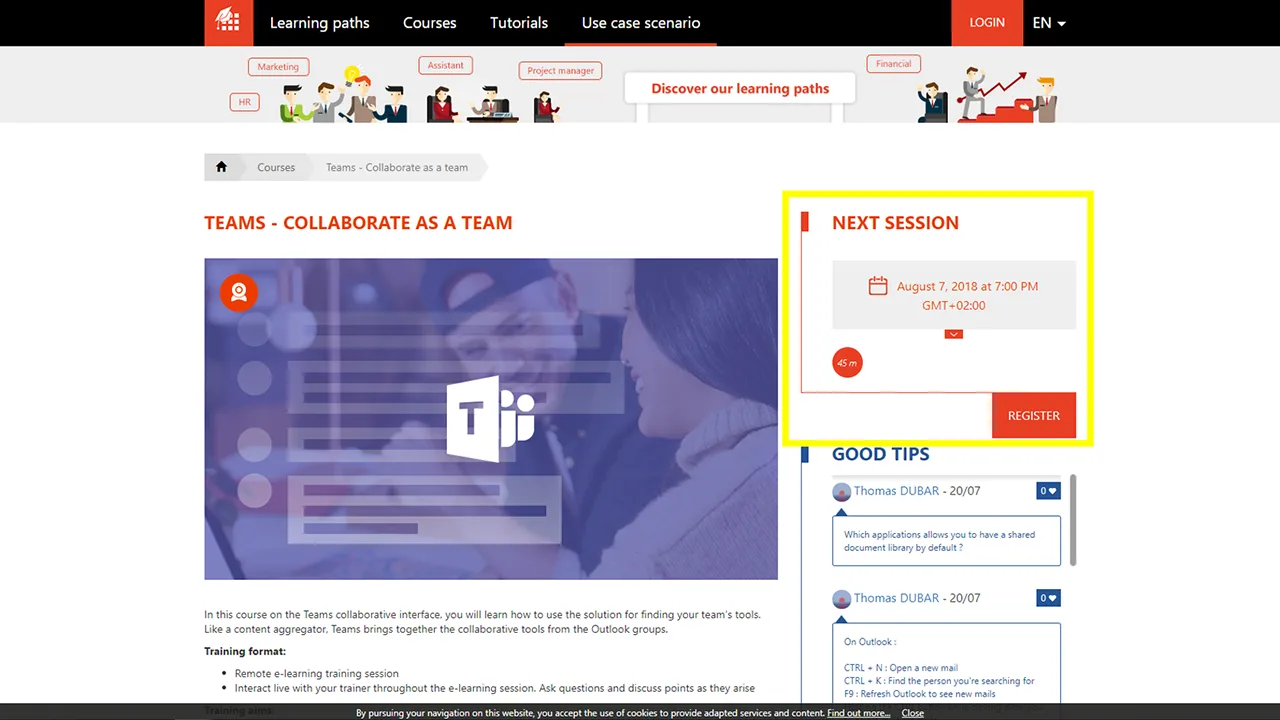Click the NEXT SESSION heading
The height and width of the screenshot is (720, 1280).
click(x=895, y=223)
